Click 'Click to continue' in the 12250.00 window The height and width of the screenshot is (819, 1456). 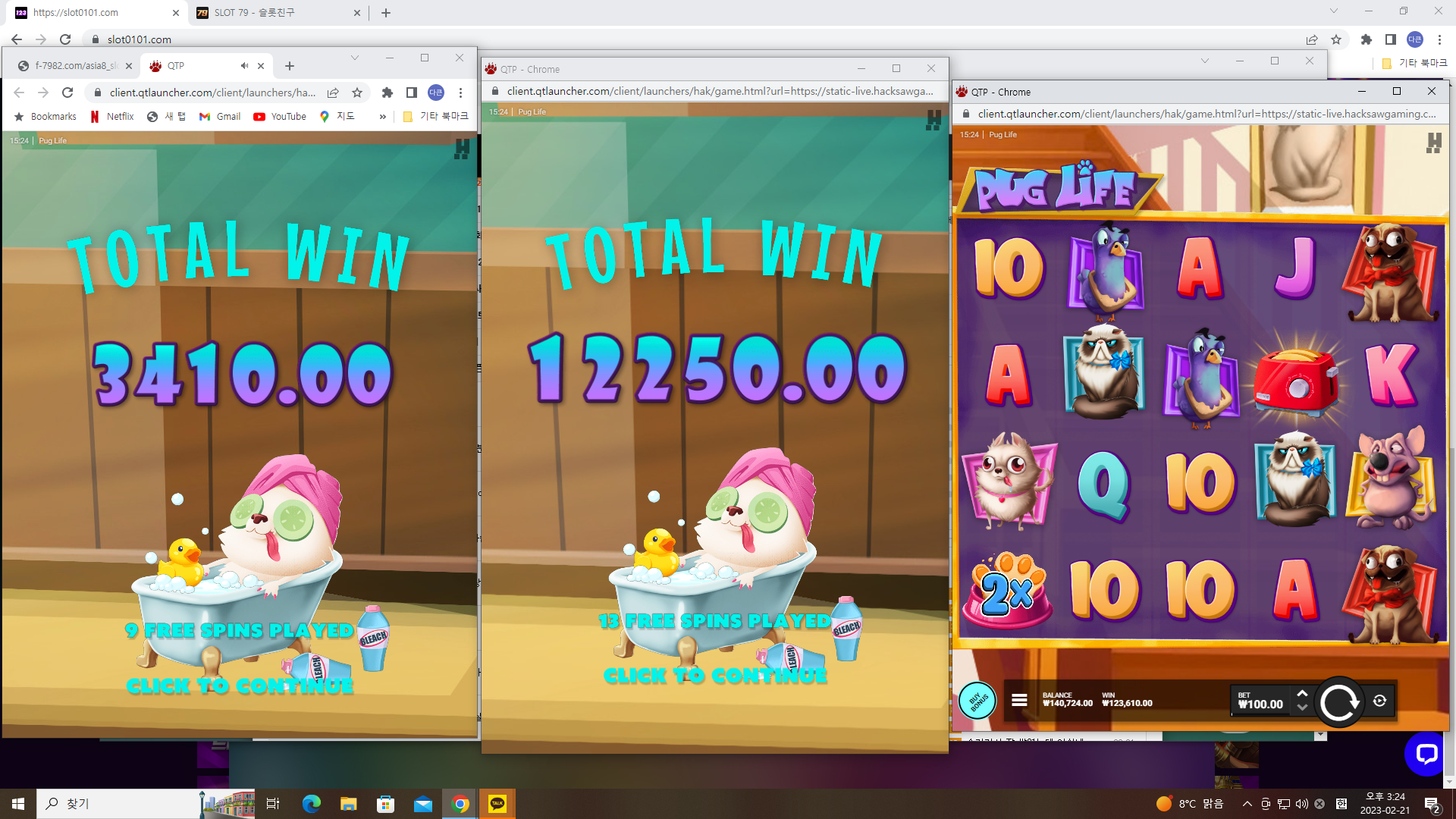click(x=715, y=675)
